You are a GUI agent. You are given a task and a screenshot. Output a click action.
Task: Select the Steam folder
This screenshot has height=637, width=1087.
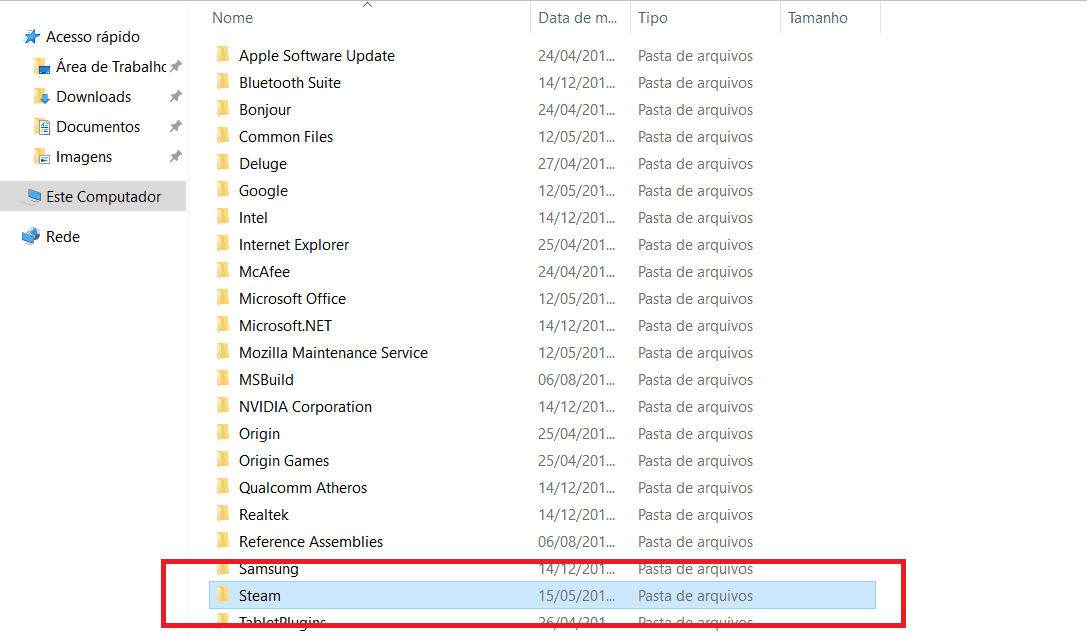542,595
